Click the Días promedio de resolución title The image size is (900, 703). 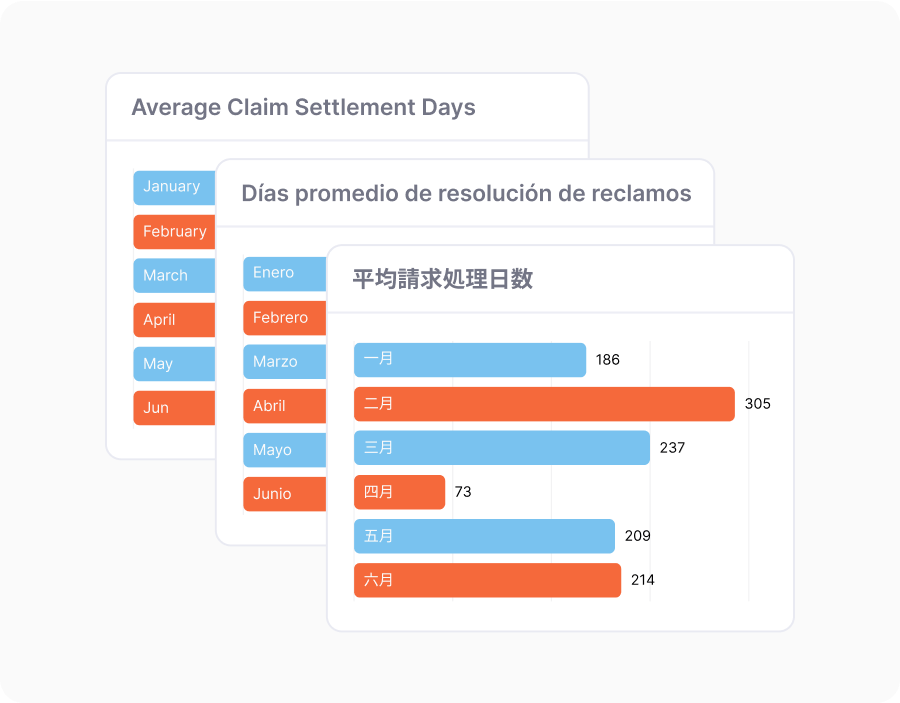pos(466,193)
